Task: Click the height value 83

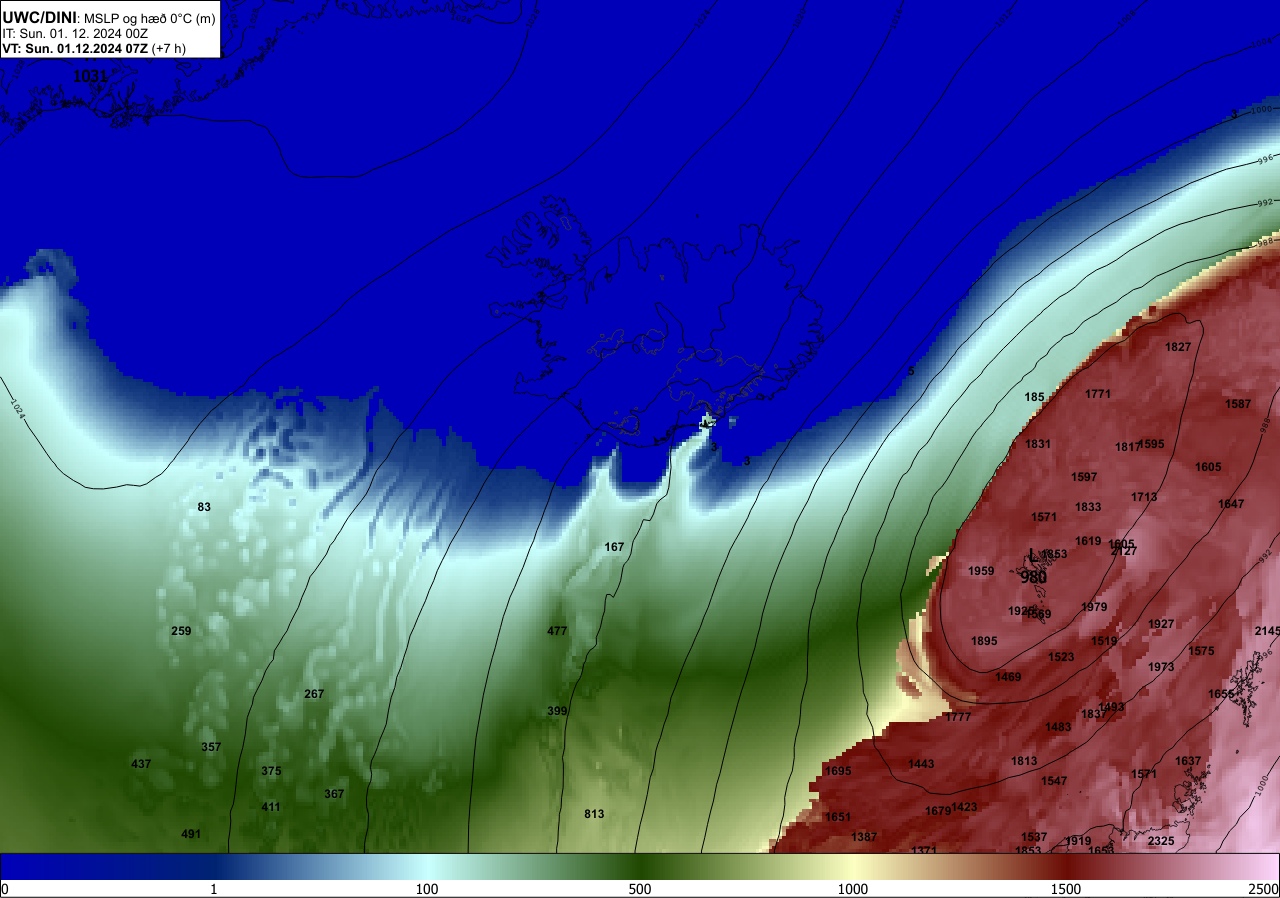Action: 204,507
